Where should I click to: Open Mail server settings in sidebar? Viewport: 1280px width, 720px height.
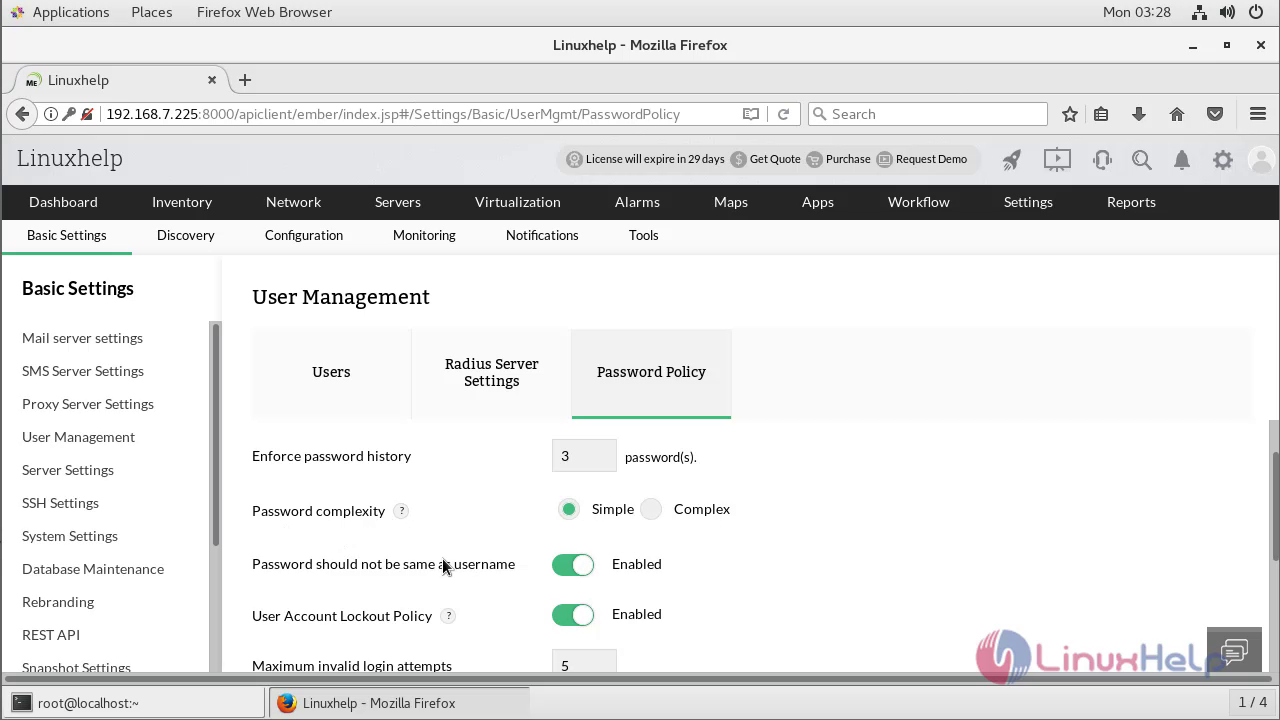click(82, 338)
